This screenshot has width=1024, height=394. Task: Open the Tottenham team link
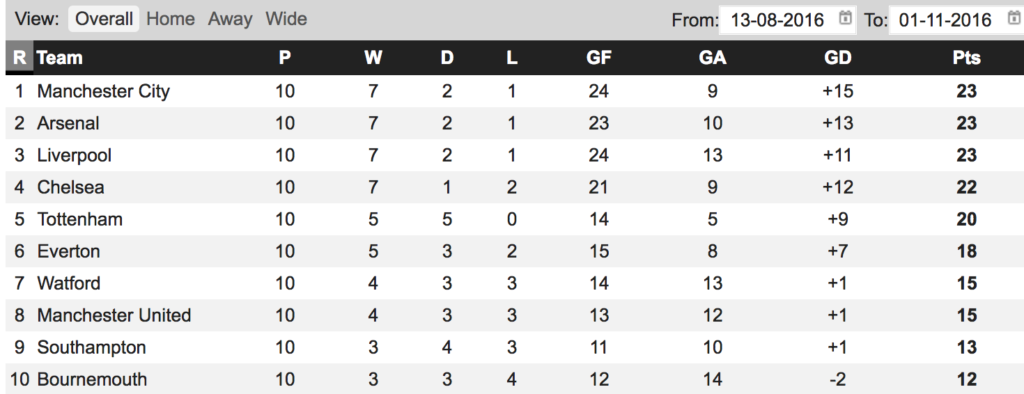tap(80, 219)
